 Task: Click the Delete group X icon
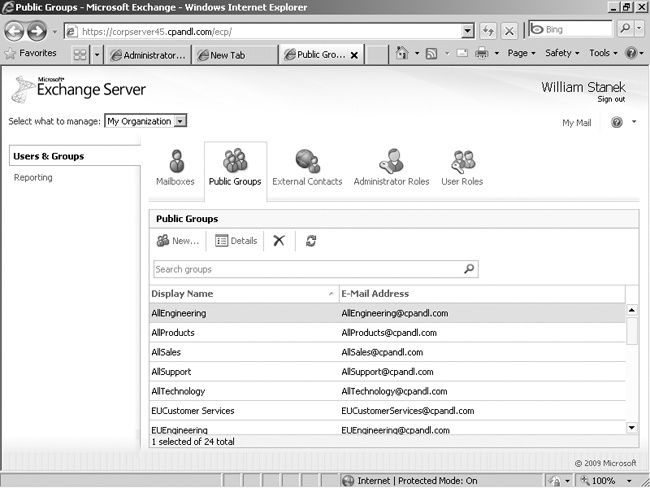click(x=279, y=240)
